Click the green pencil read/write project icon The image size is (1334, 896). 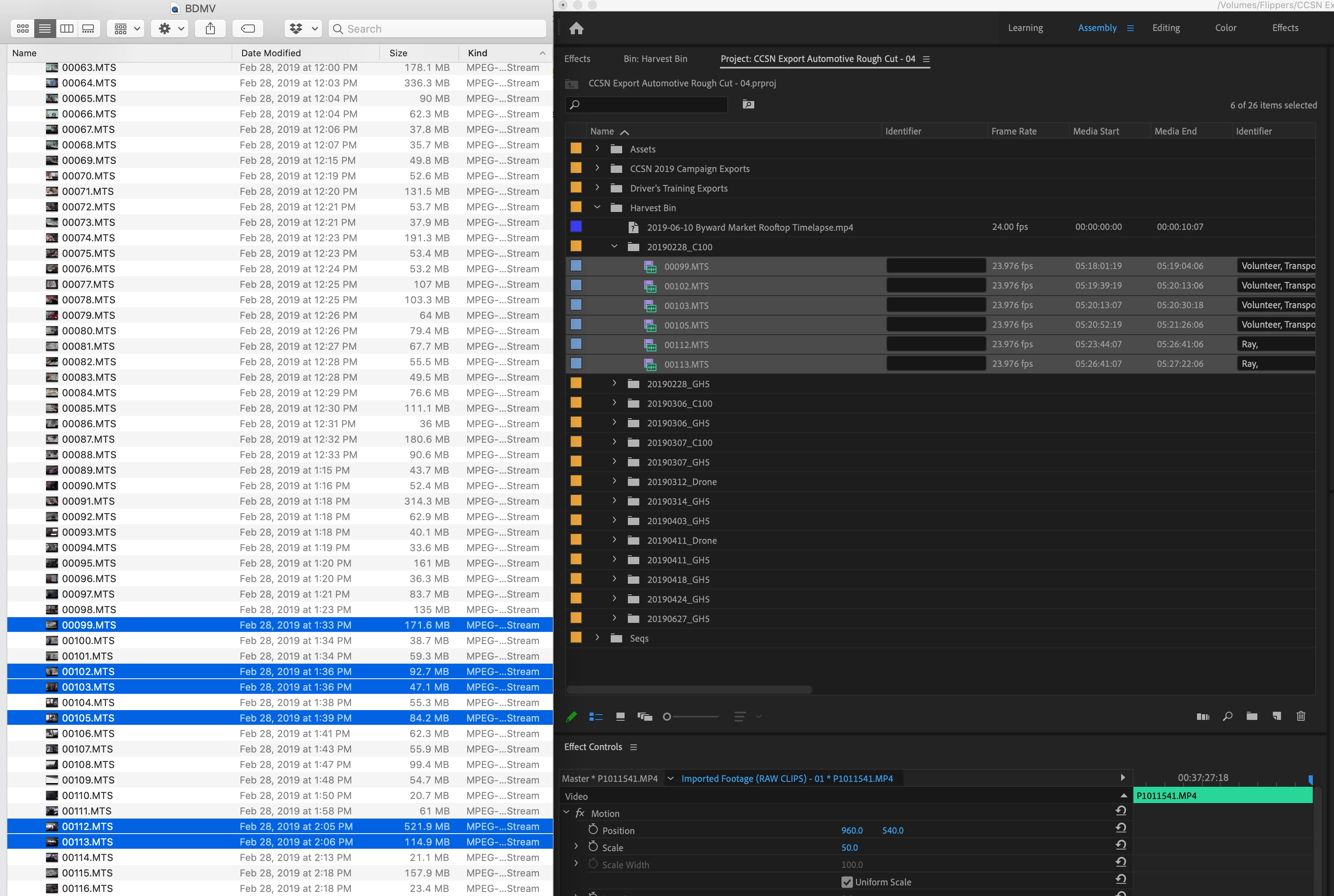(571, 717)
